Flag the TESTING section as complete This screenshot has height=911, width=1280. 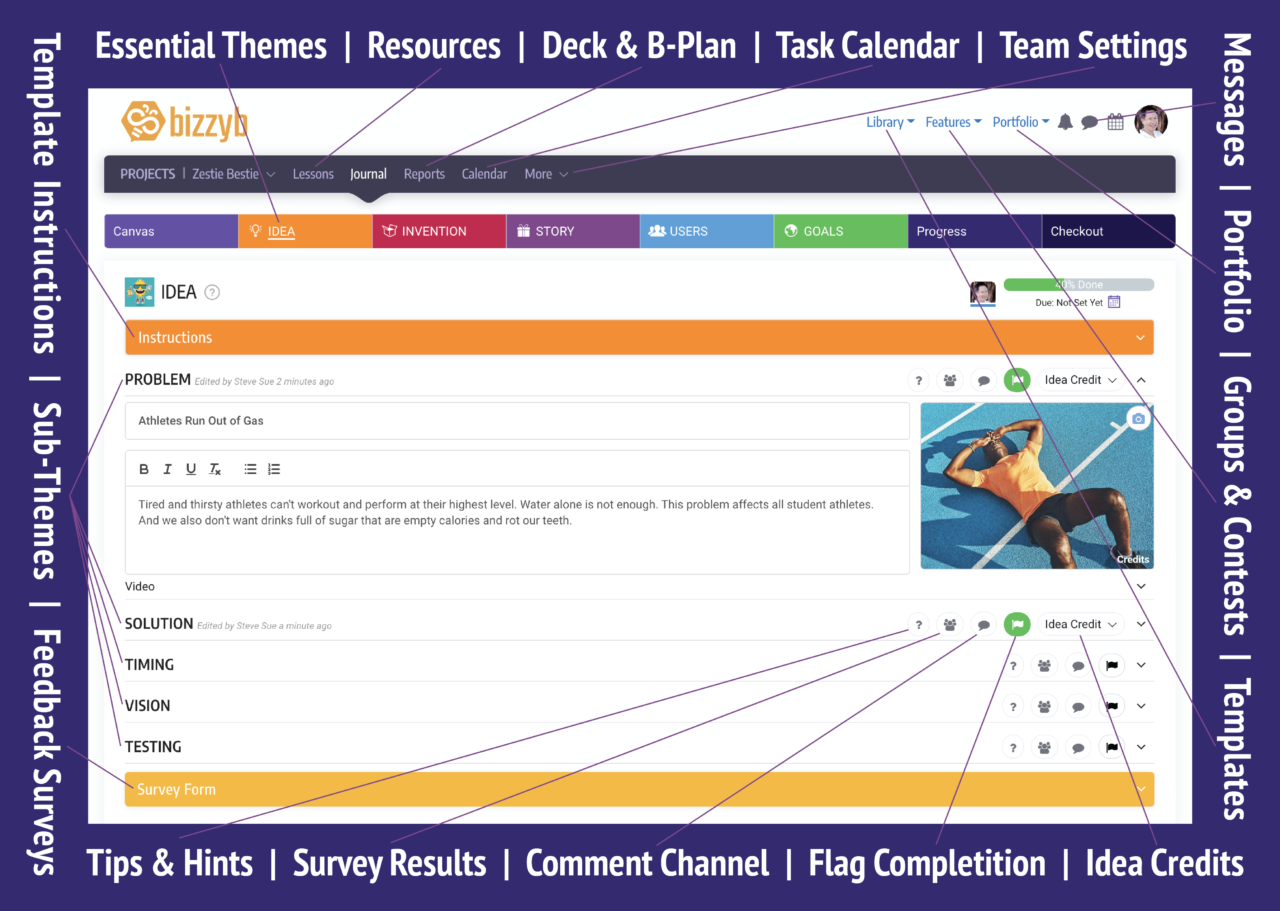point(1111,747)
